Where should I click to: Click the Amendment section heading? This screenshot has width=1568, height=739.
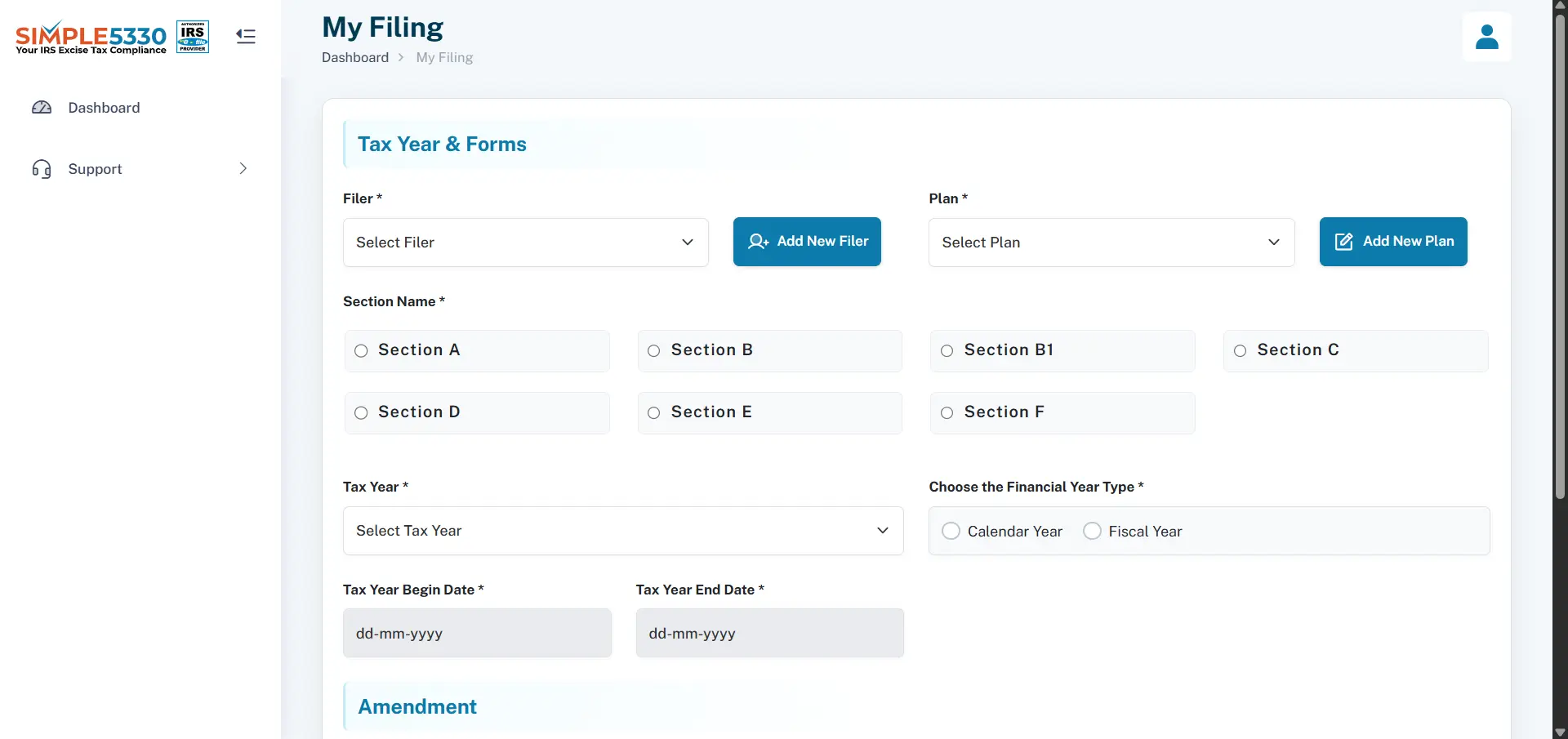point(417,707)
